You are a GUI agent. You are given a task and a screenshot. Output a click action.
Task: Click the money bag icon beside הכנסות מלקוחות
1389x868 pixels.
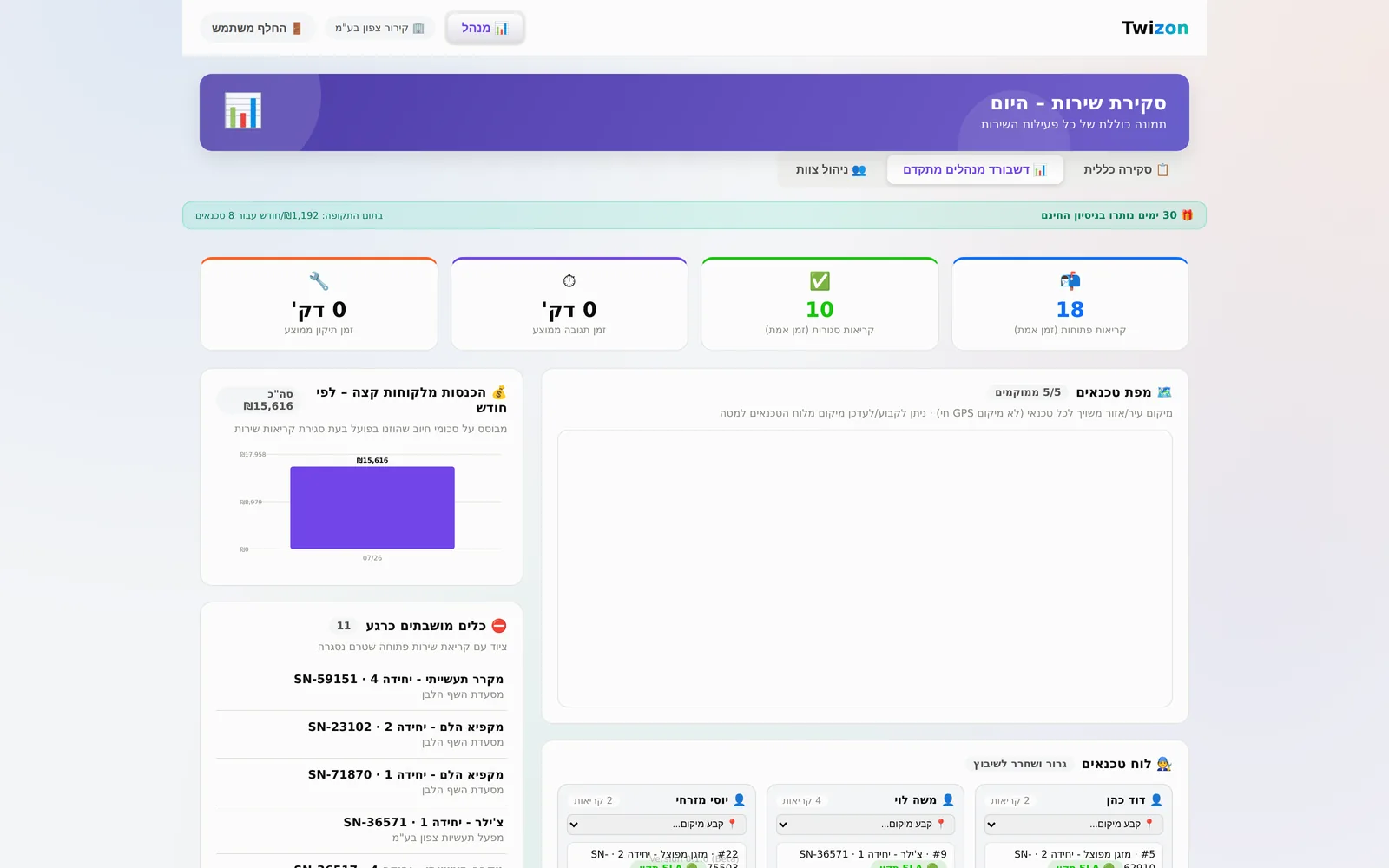499,392
